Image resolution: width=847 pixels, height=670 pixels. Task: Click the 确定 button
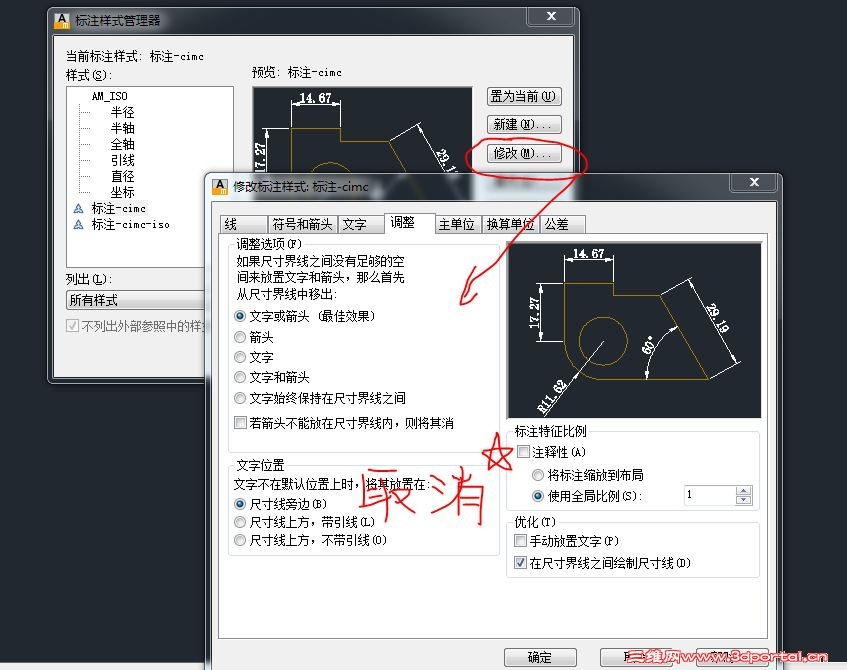[x=540, y=657]
